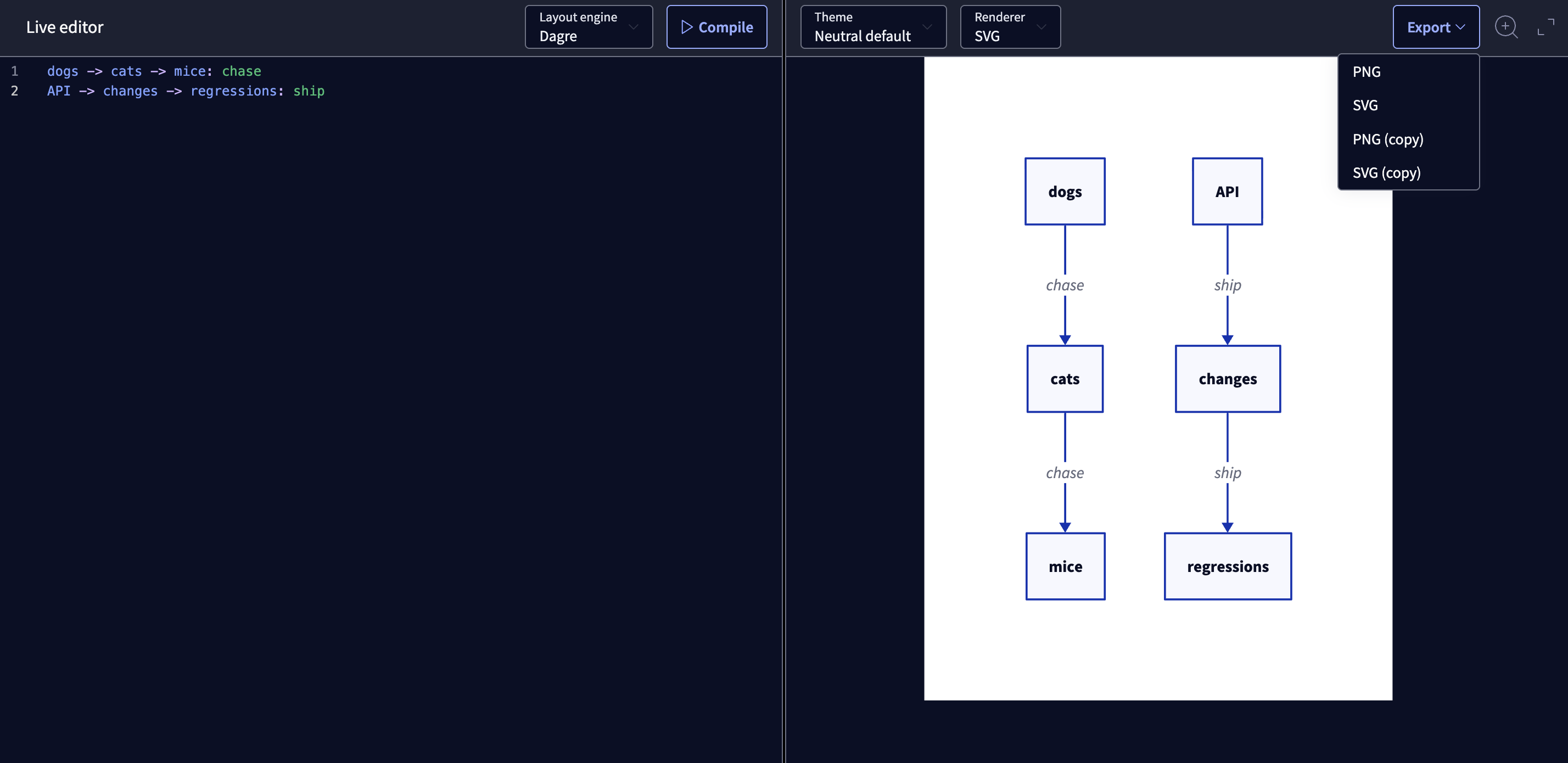Place cursor on editor line 2 code
Image resolution: width=1568 pixels, height=763 pixels.
186,91
